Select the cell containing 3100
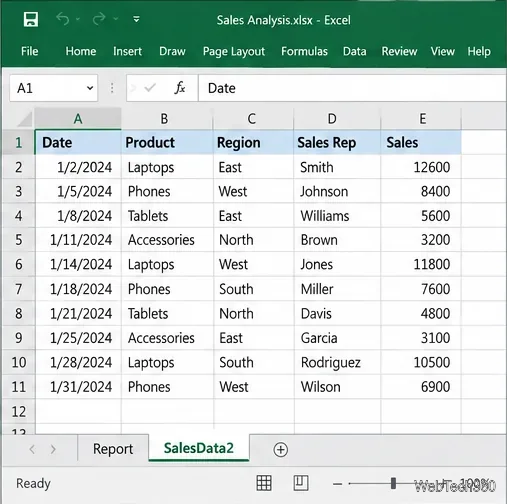 point(421,338)
